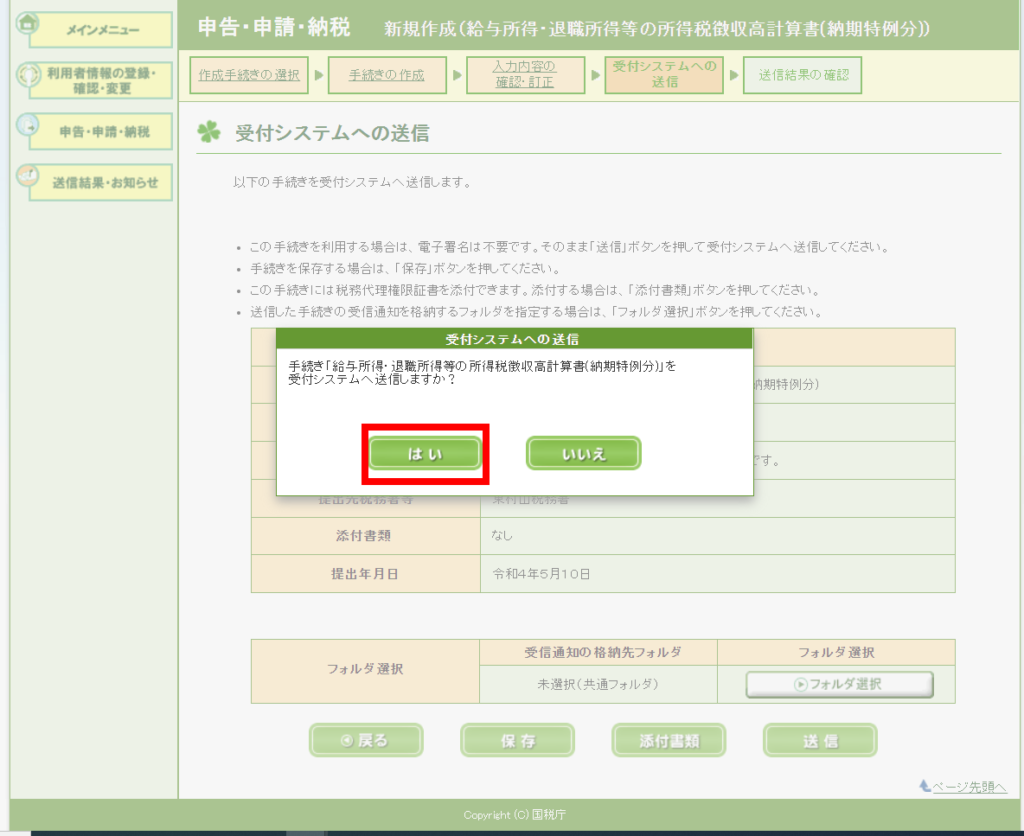The image size is (1024, 836).
Task: Click the 申告・申請・納税 sidebar icon
Action: (x=29, y=126)
